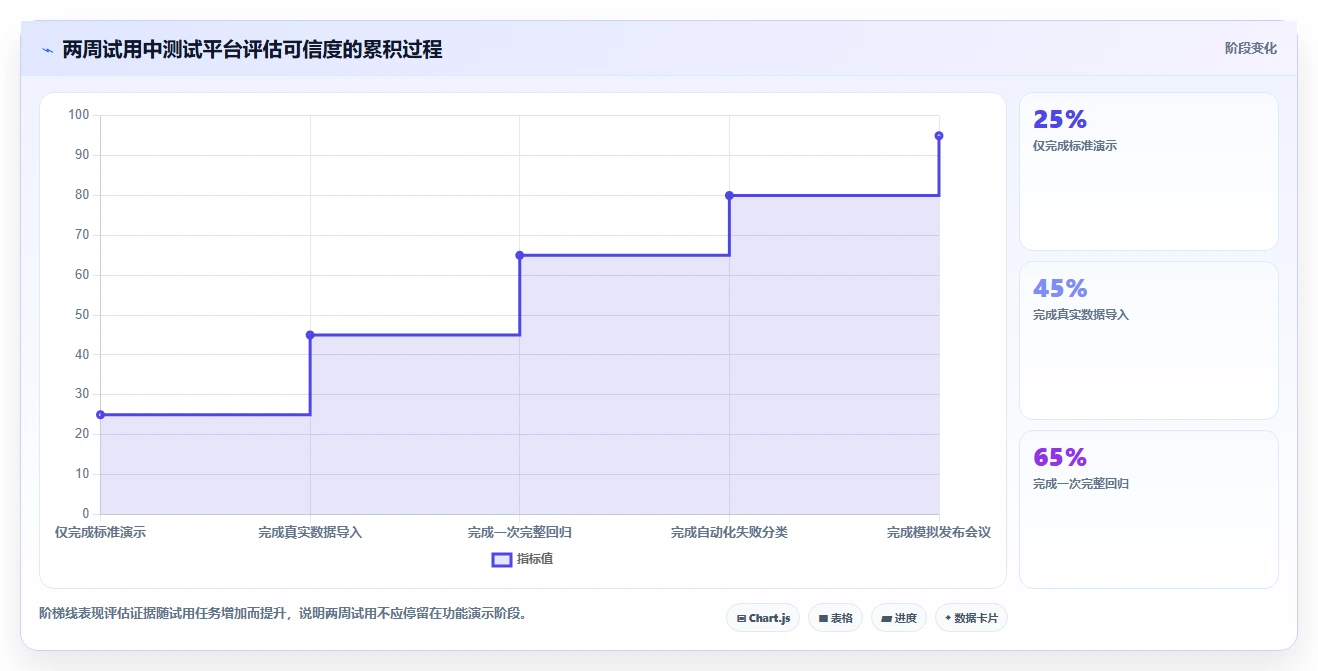Click the lightning icon beside the chart title
Viewport: 1318px width, 671px height.
(x=47, y=50)
